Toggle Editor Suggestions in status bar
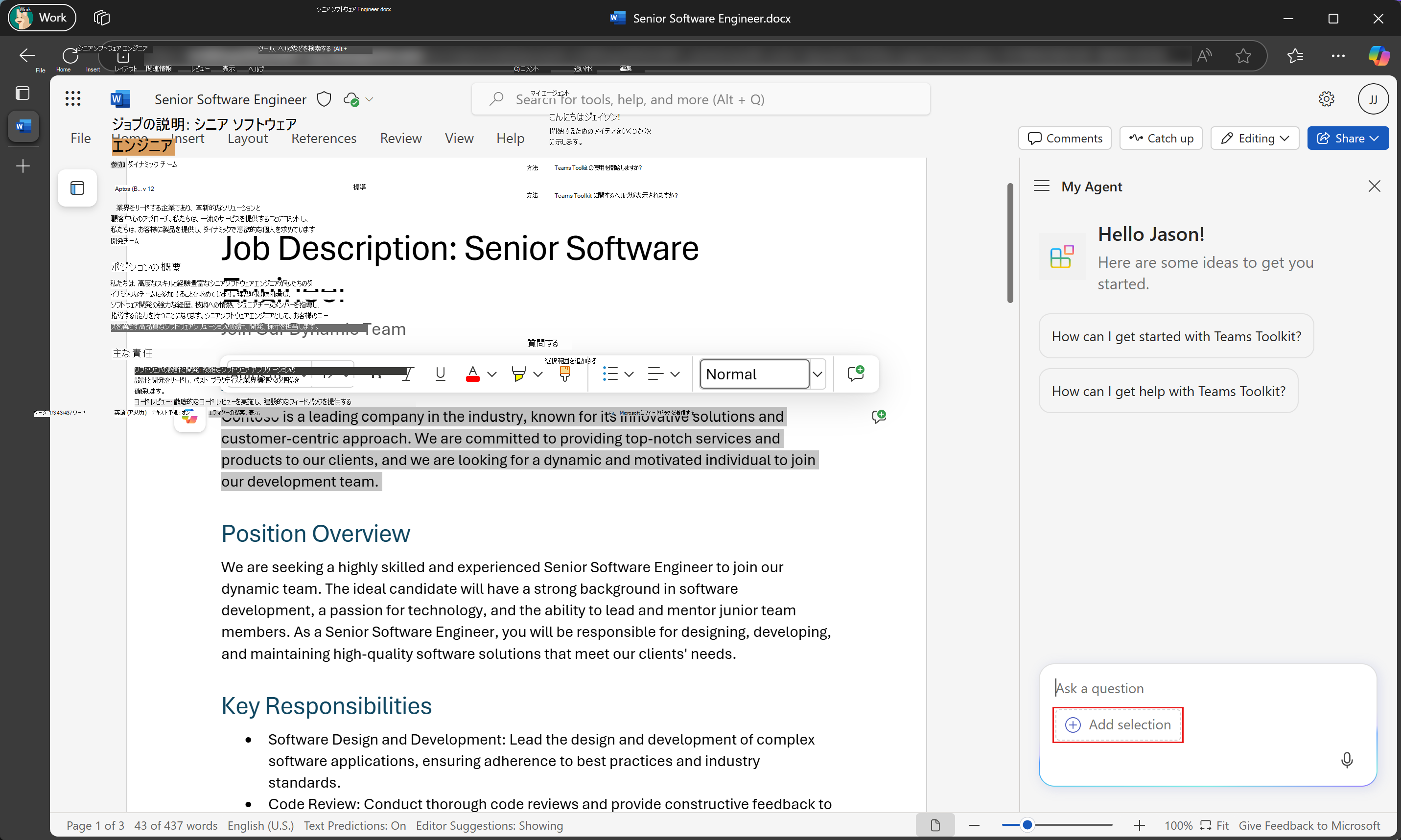 point(489,825)
